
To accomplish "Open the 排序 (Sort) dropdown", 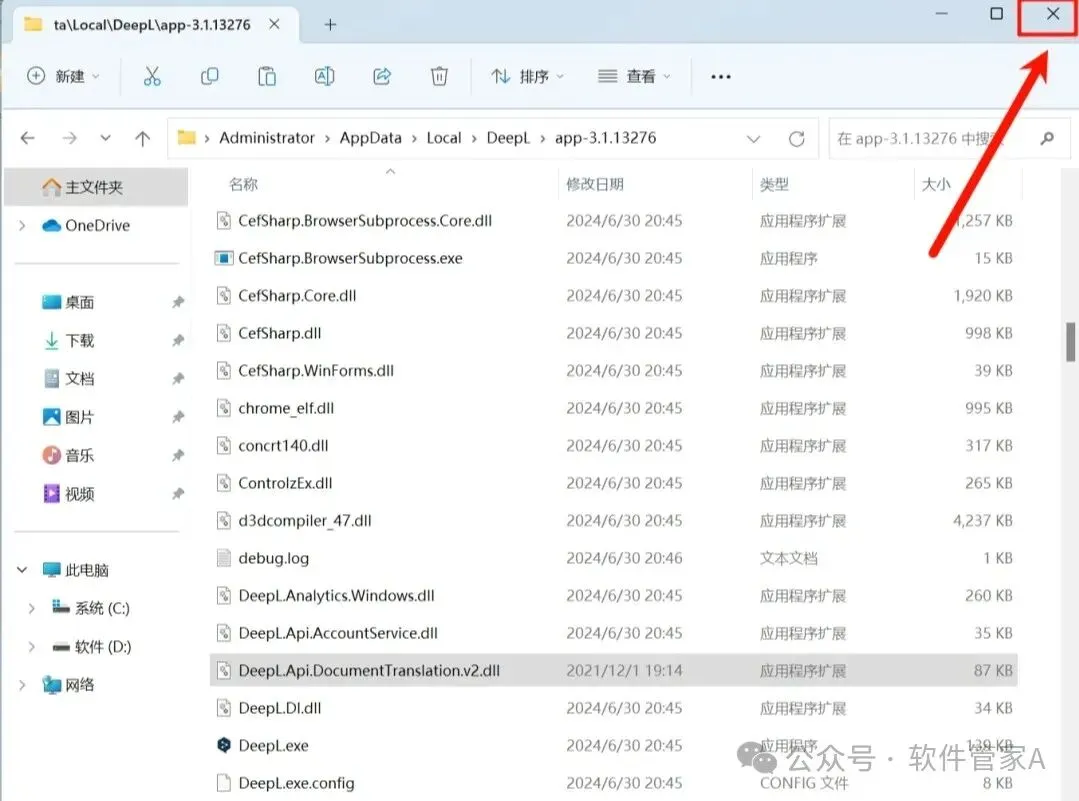I will coord(527,76).
